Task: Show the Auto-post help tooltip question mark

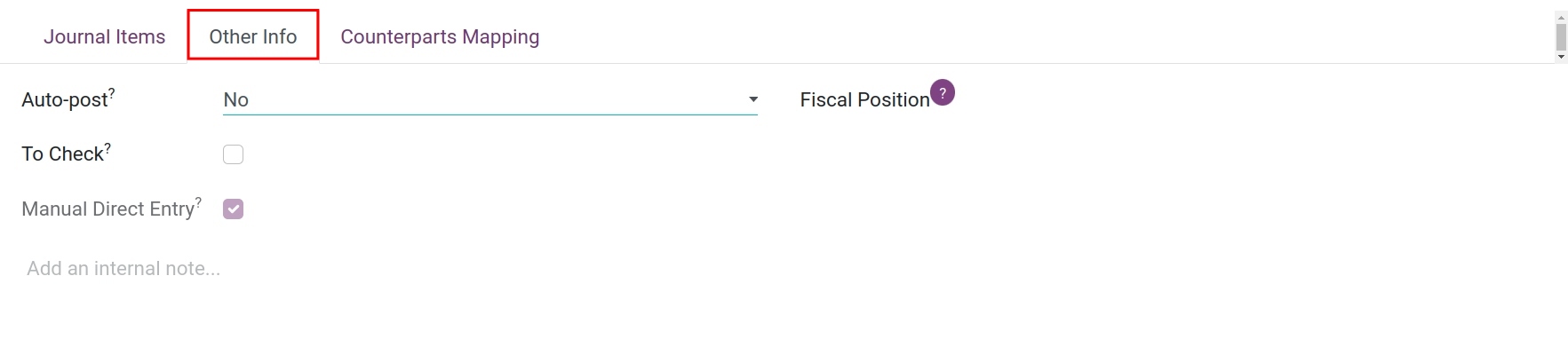Action: 112,92
